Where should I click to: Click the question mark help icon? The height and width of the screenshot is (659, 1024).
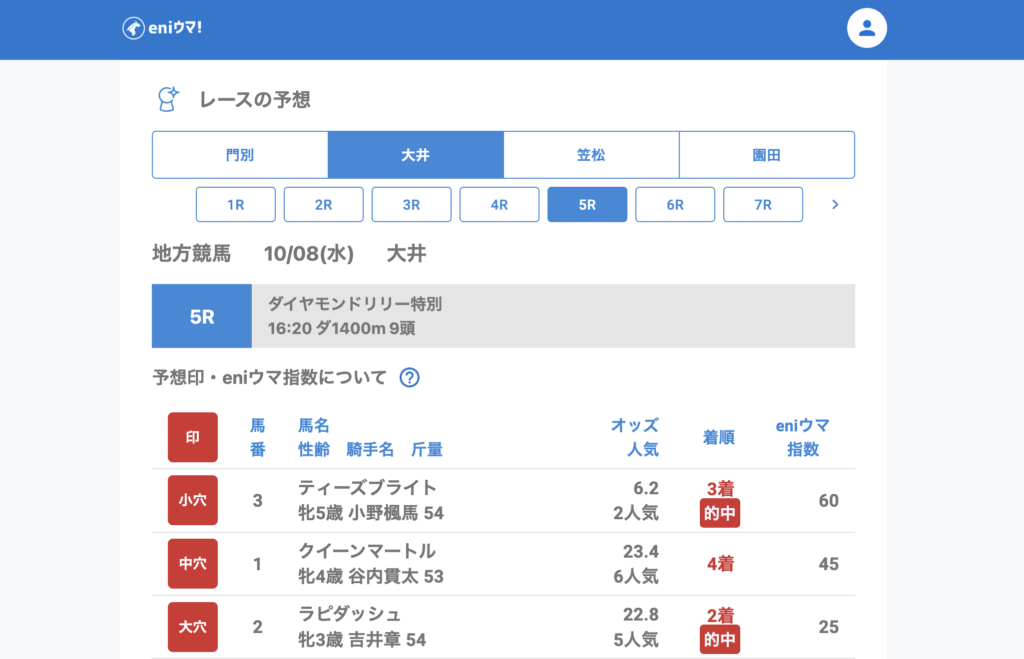point(409,378)
